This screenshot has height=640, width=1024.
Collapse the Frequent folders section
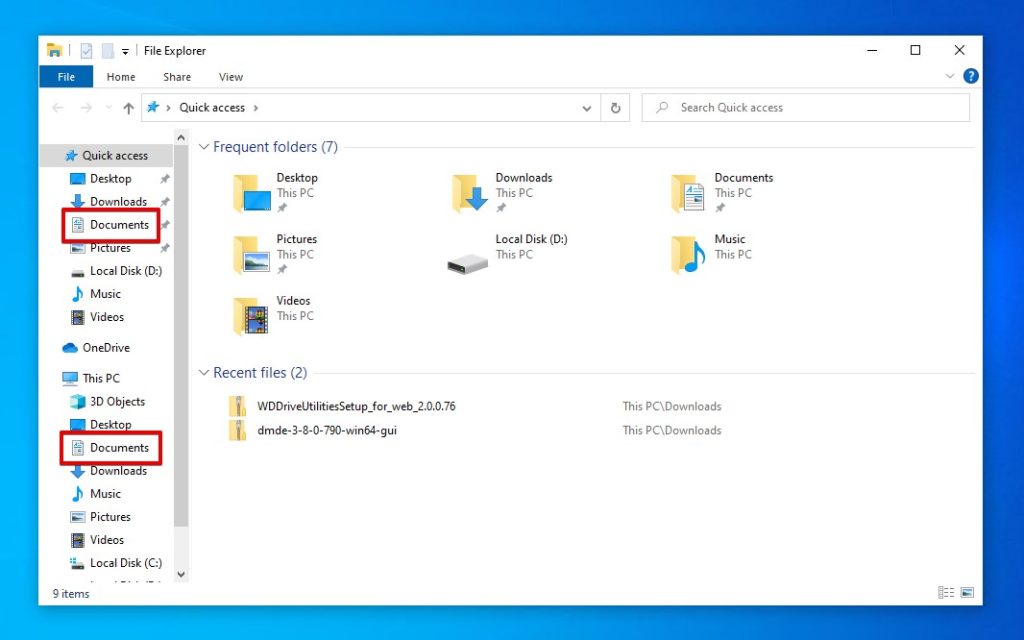pos(204,147)
